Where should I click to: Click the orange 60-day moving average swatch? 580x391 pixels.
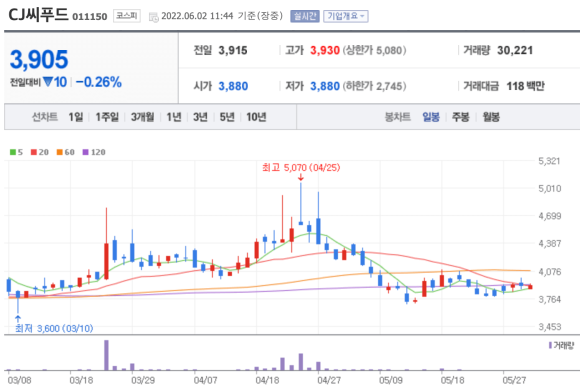(60, 152)
